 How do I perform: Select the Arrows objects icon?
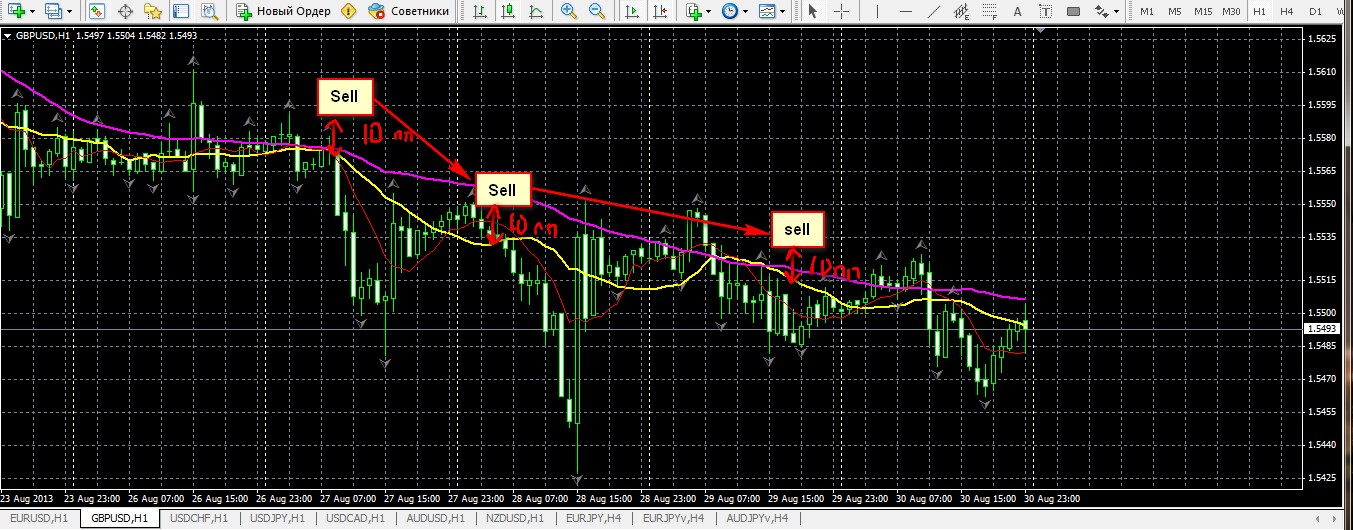click(x=1102, y=12)
